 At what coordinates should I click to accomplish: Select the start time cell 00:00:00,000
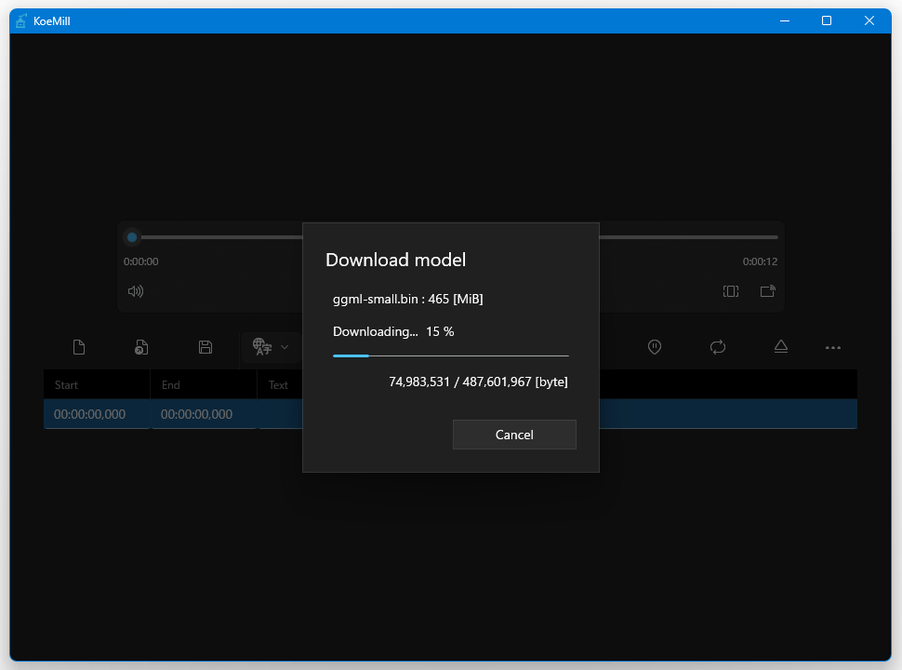90,414
